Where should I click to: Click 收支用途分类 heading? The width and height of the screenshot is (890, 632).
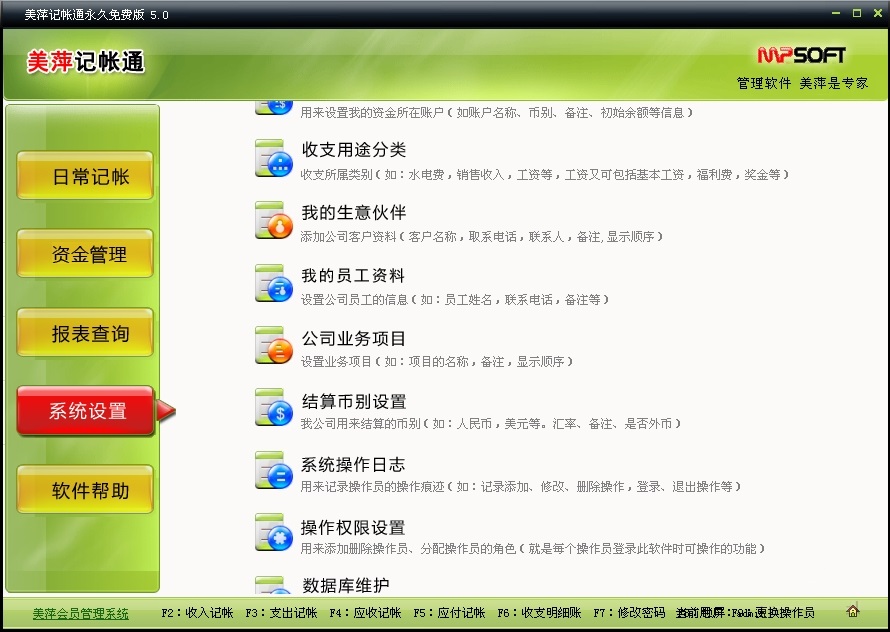pos(354,150)
